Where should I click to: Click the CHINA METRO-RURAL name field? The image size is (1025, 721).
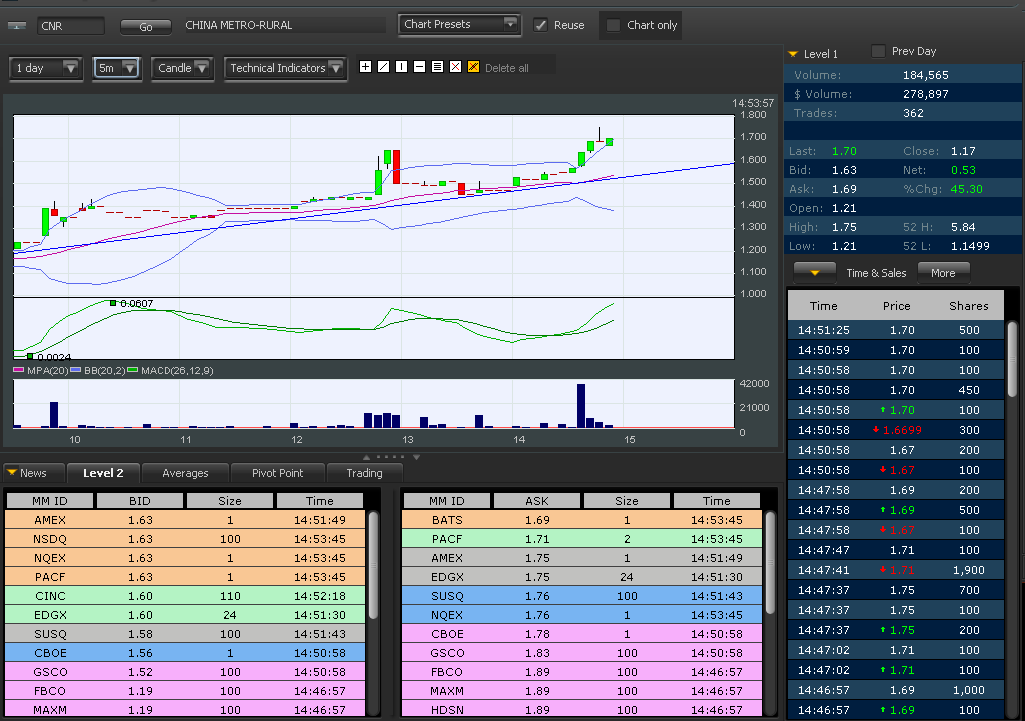tap(285, 25)
